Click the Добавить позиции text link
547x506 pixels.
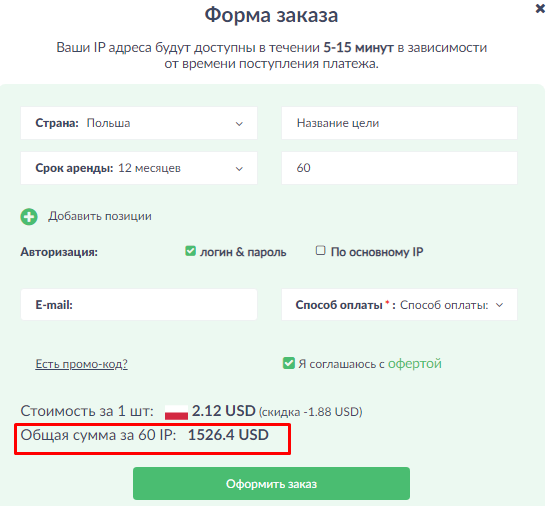(x=100, y=216)
